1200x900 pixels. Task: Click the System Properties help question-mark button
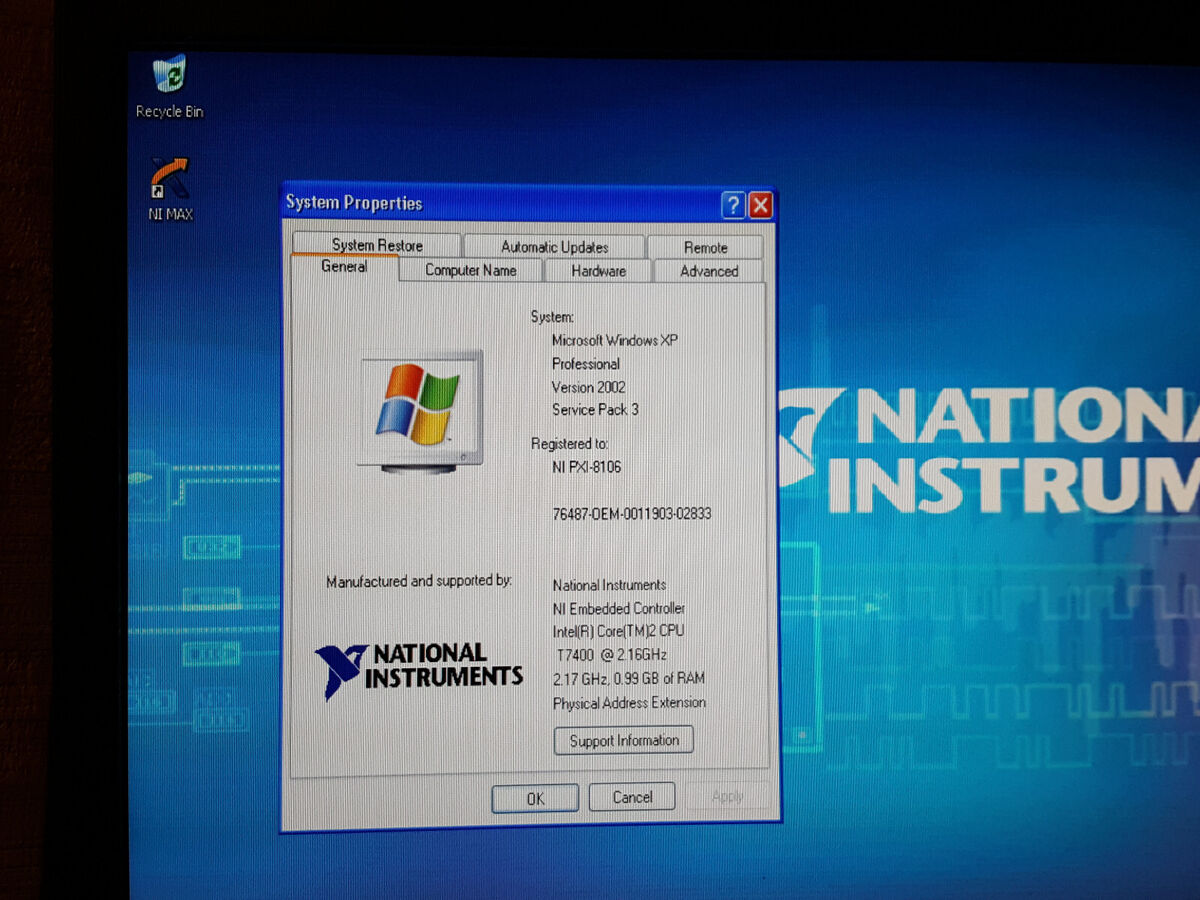pos(733,205)
